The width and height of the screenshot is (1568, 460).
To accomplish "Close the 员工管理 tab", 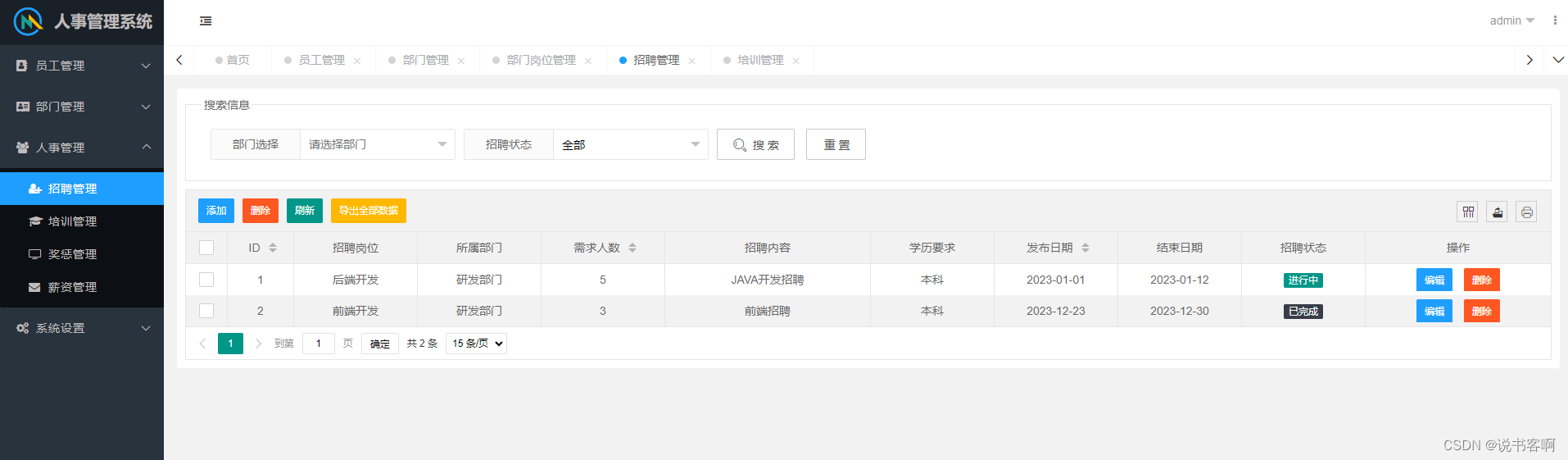I will point(357,61).
